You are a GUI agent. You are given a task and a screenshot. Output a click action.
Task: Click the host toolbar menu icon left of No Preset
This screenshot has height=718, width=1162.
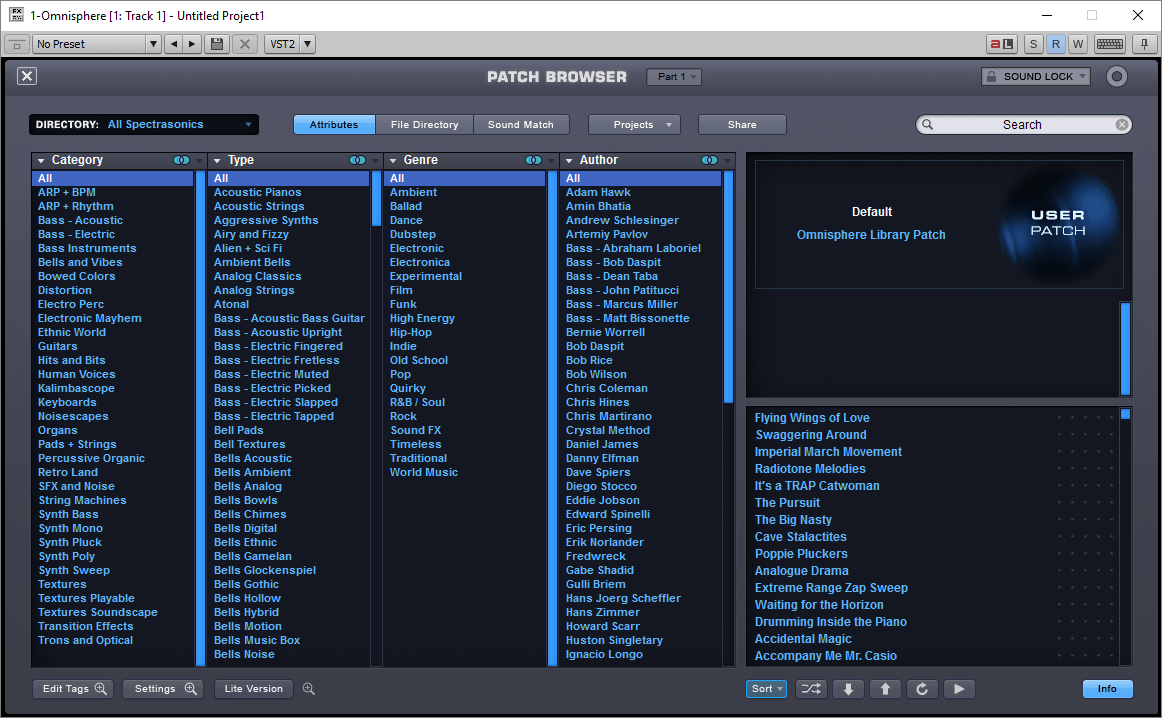tap(17, 44)
